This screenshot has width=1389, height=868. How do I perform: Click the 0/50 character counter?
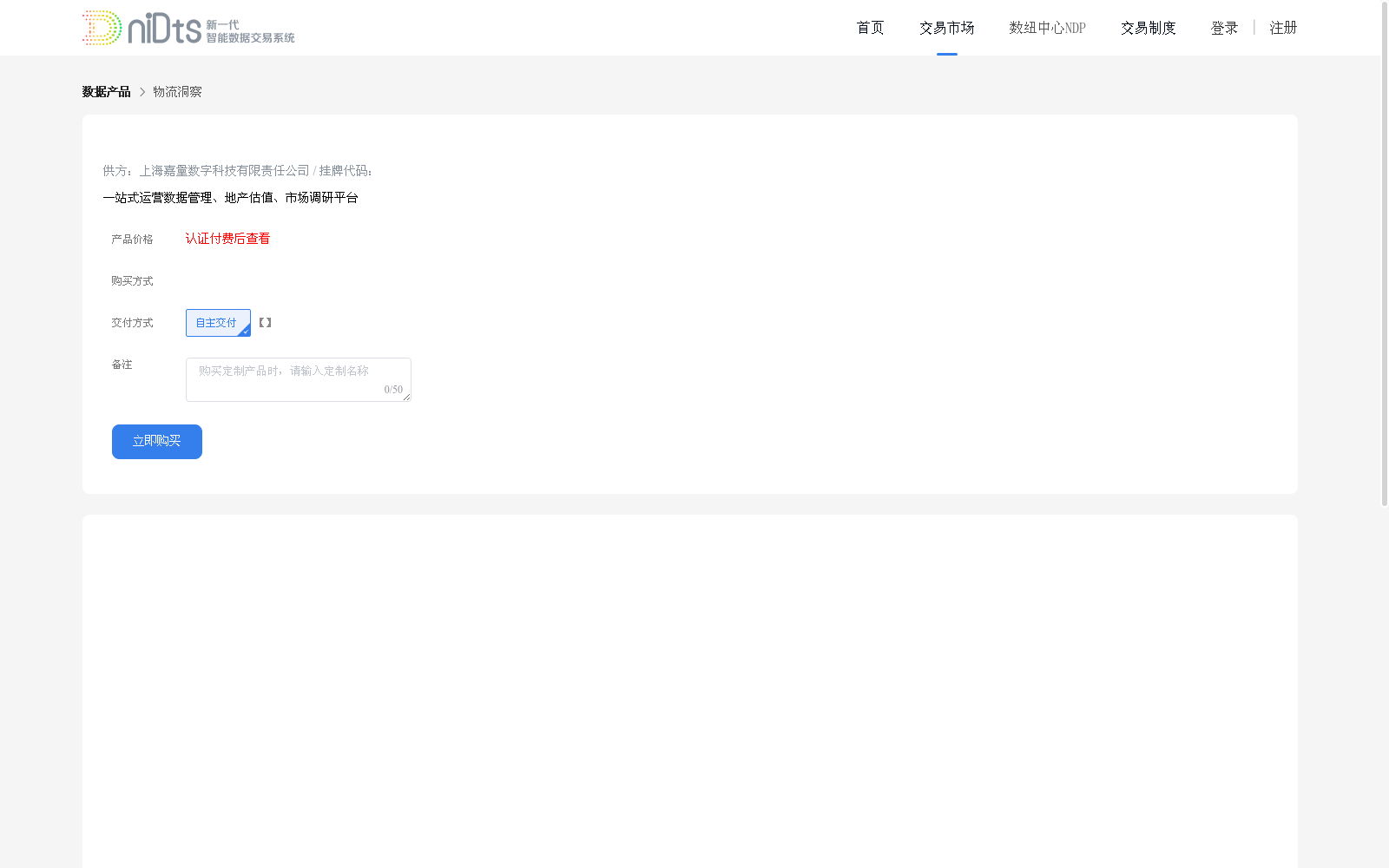tap(393, 390)
